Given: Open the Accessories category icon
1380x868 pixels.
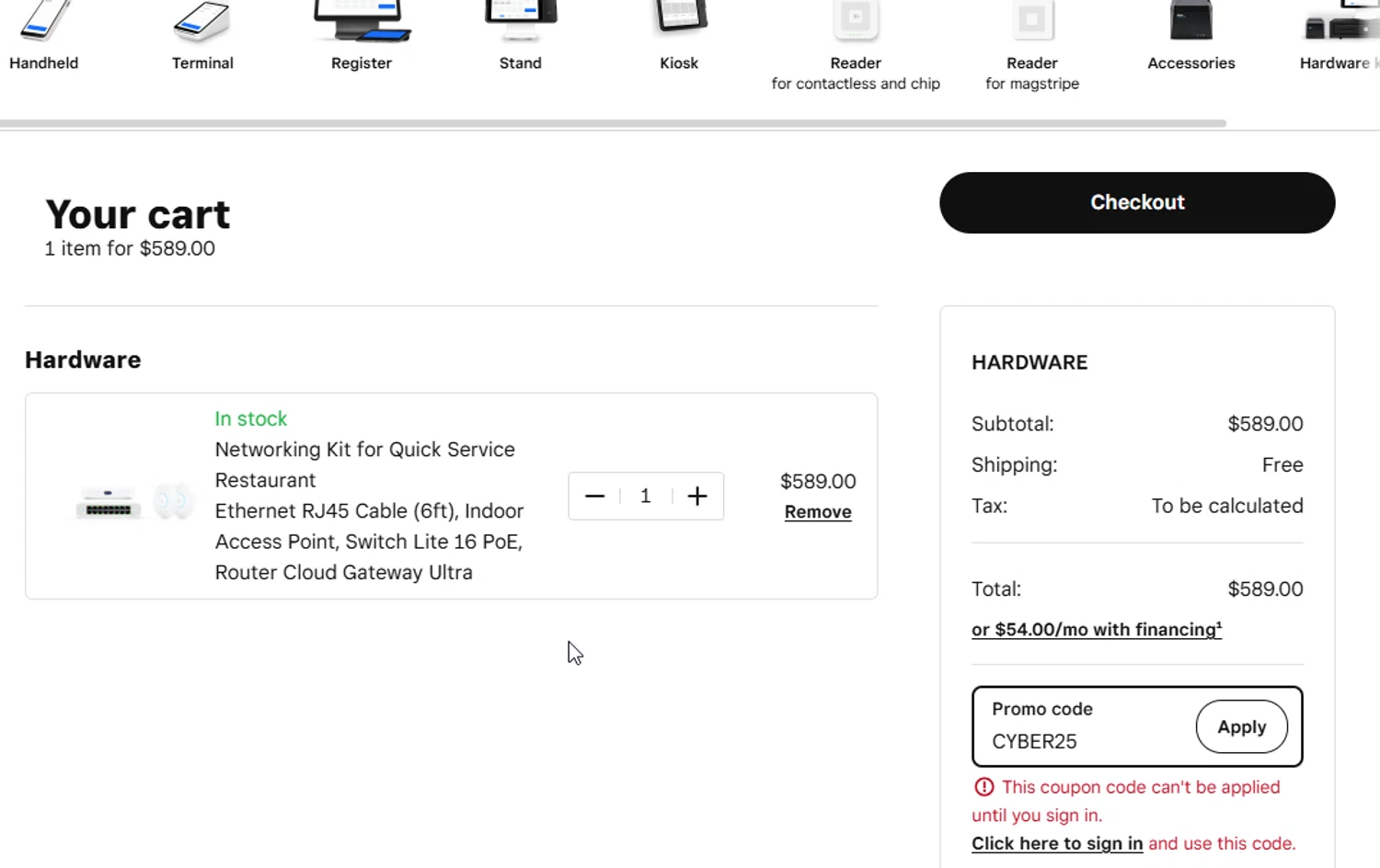Looking at the screenshot, I should (1191, 22).
